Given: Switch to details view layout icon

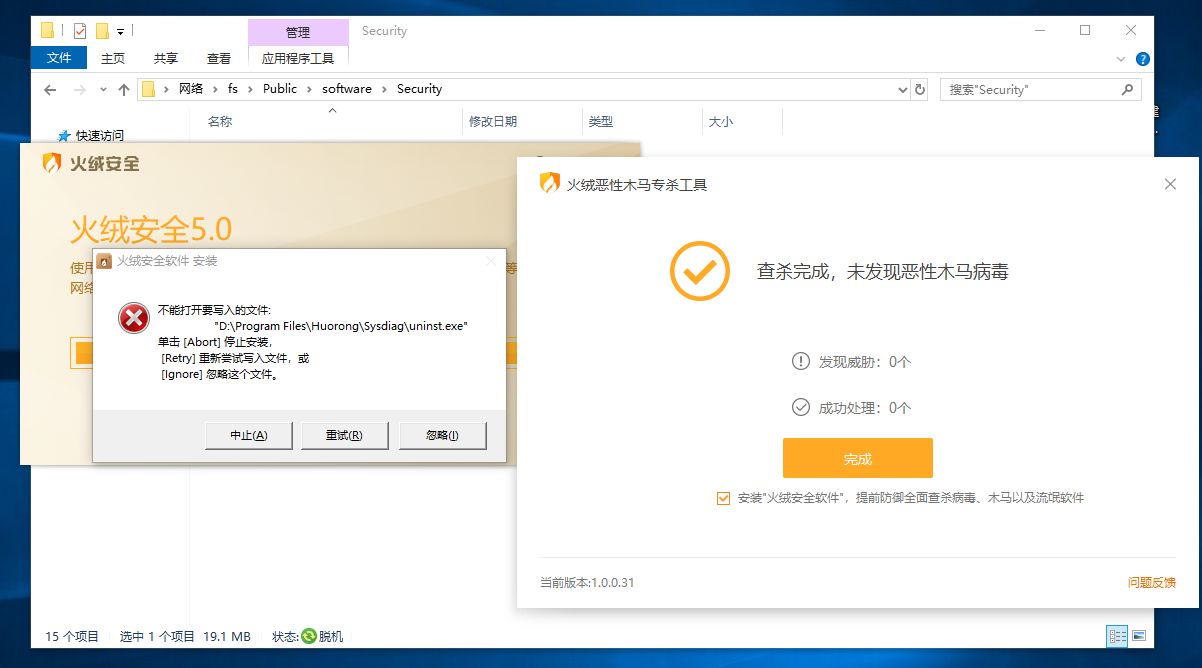Looking at the screenshot, I should (1116, 636).
